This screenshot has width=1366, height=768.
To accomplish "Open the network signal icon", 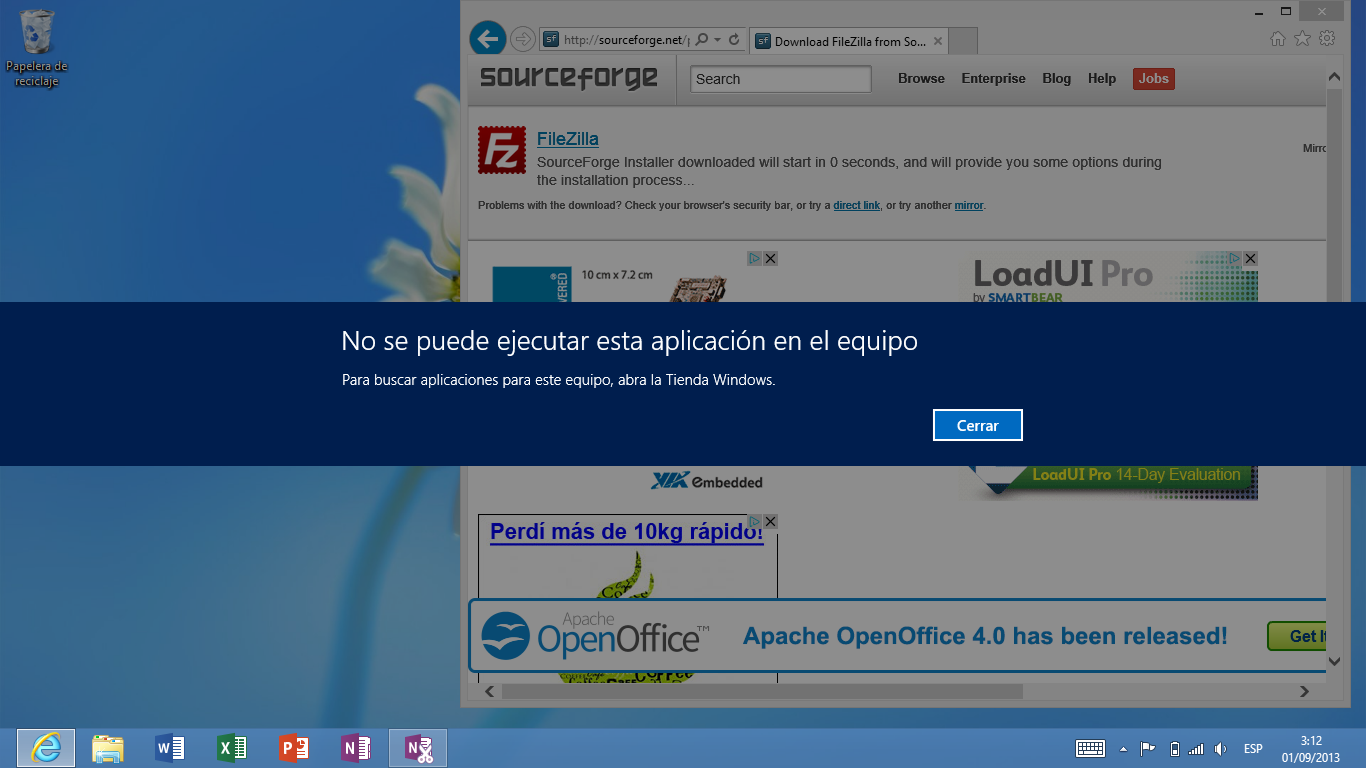I will [1196, 749].
